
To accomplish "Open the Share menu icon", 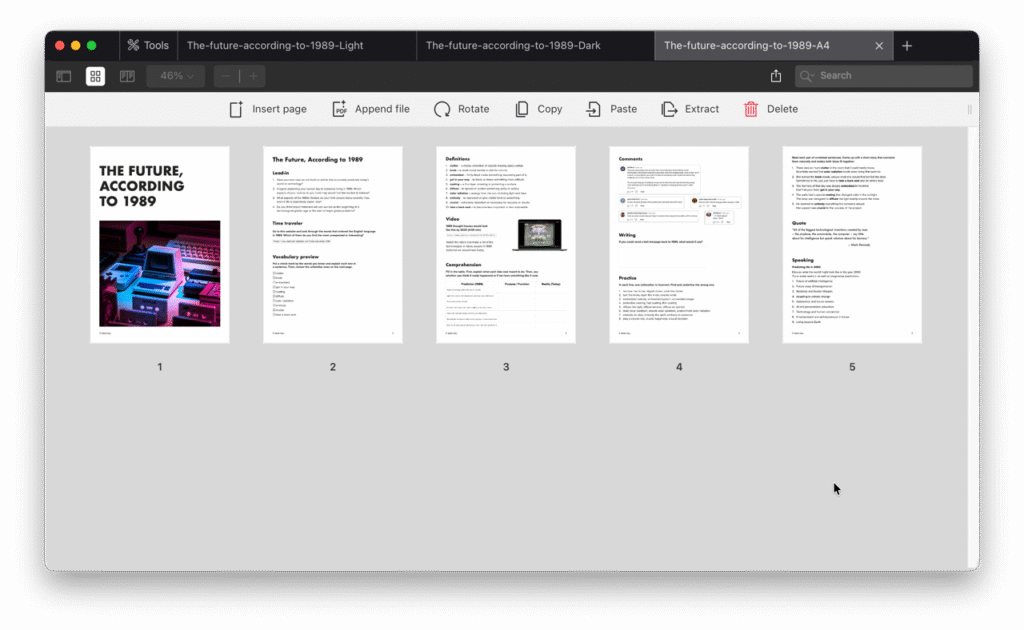I will tap(776, 76).
